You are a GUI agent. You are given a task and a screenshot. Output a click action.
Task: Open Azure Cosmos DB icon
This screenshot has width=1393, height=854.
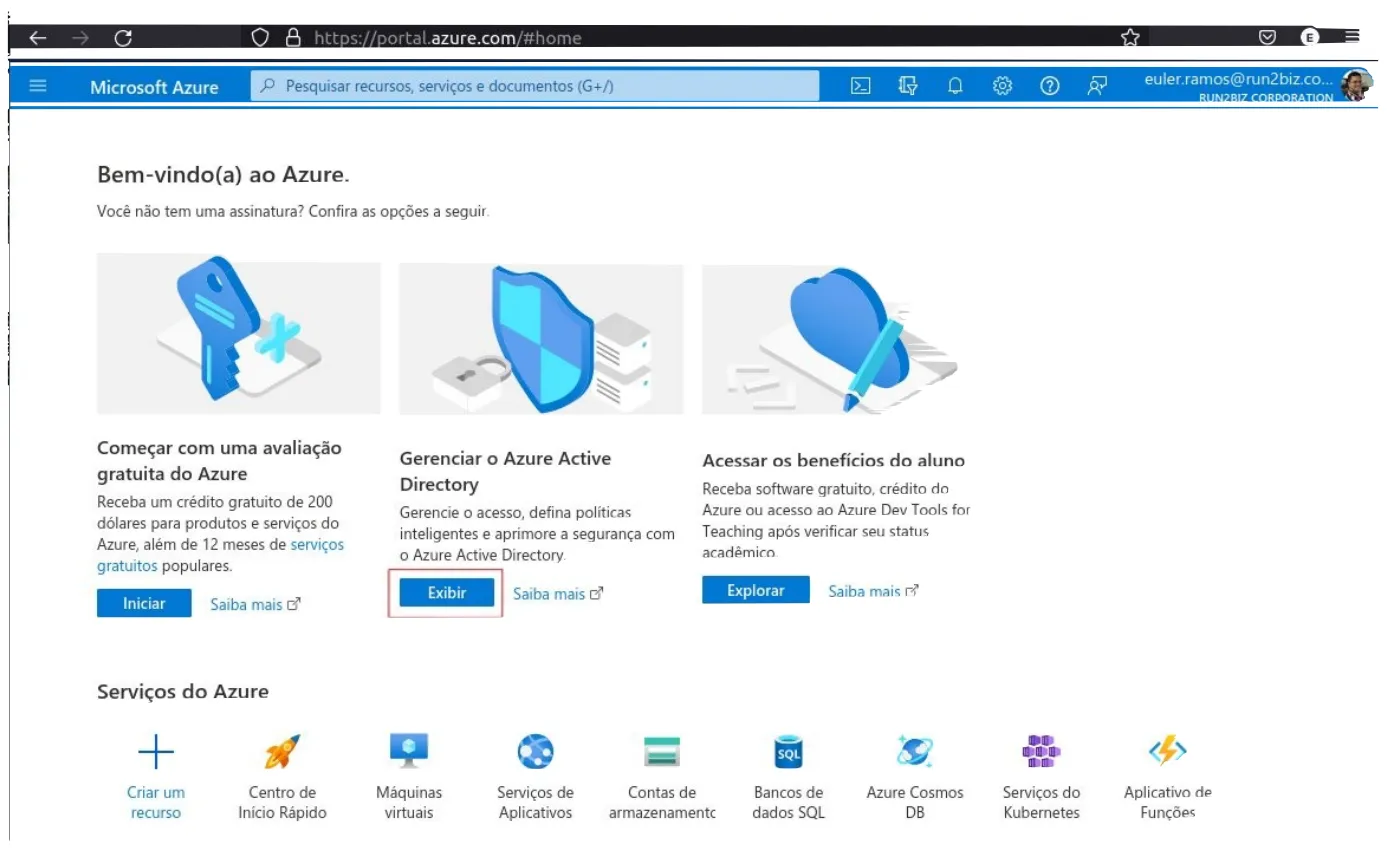(x=915, y=752)
